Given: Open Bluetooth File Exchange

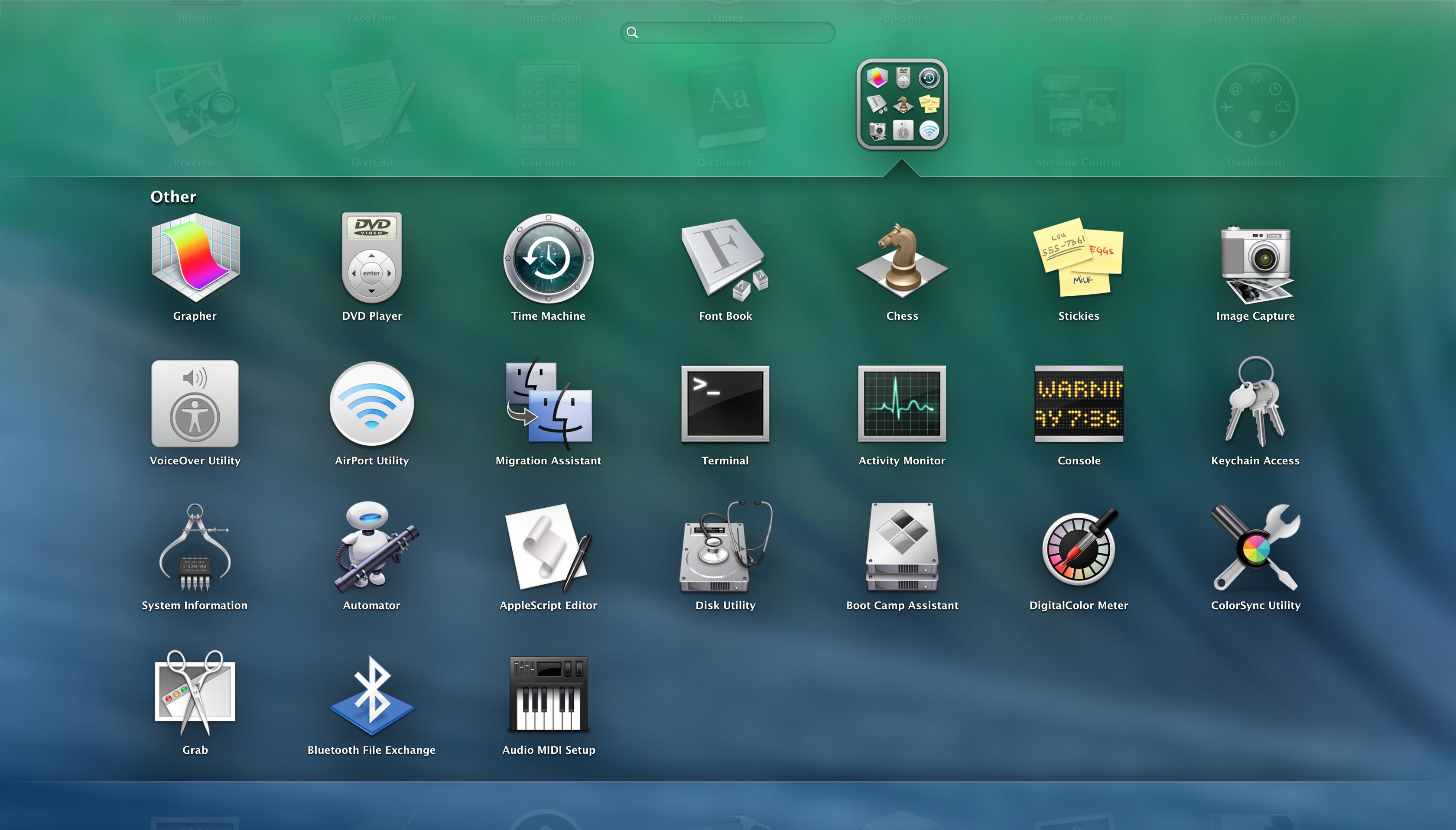Looking at the screenshot, I should (x=372, y=693).
